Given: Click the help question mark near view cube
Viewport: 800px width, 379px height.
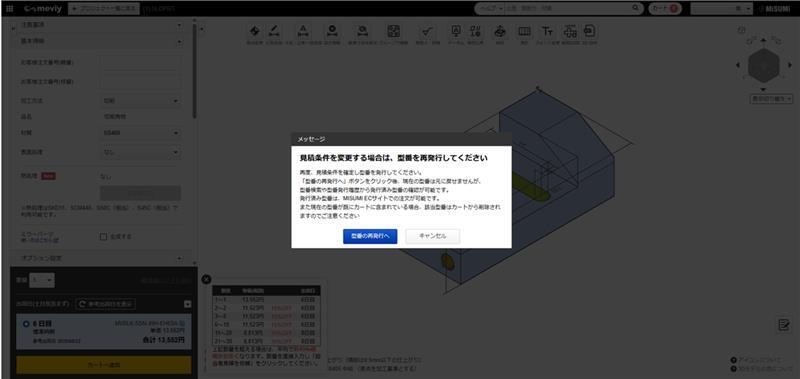Looking at the screenshot, I should [x=741, y=31].
